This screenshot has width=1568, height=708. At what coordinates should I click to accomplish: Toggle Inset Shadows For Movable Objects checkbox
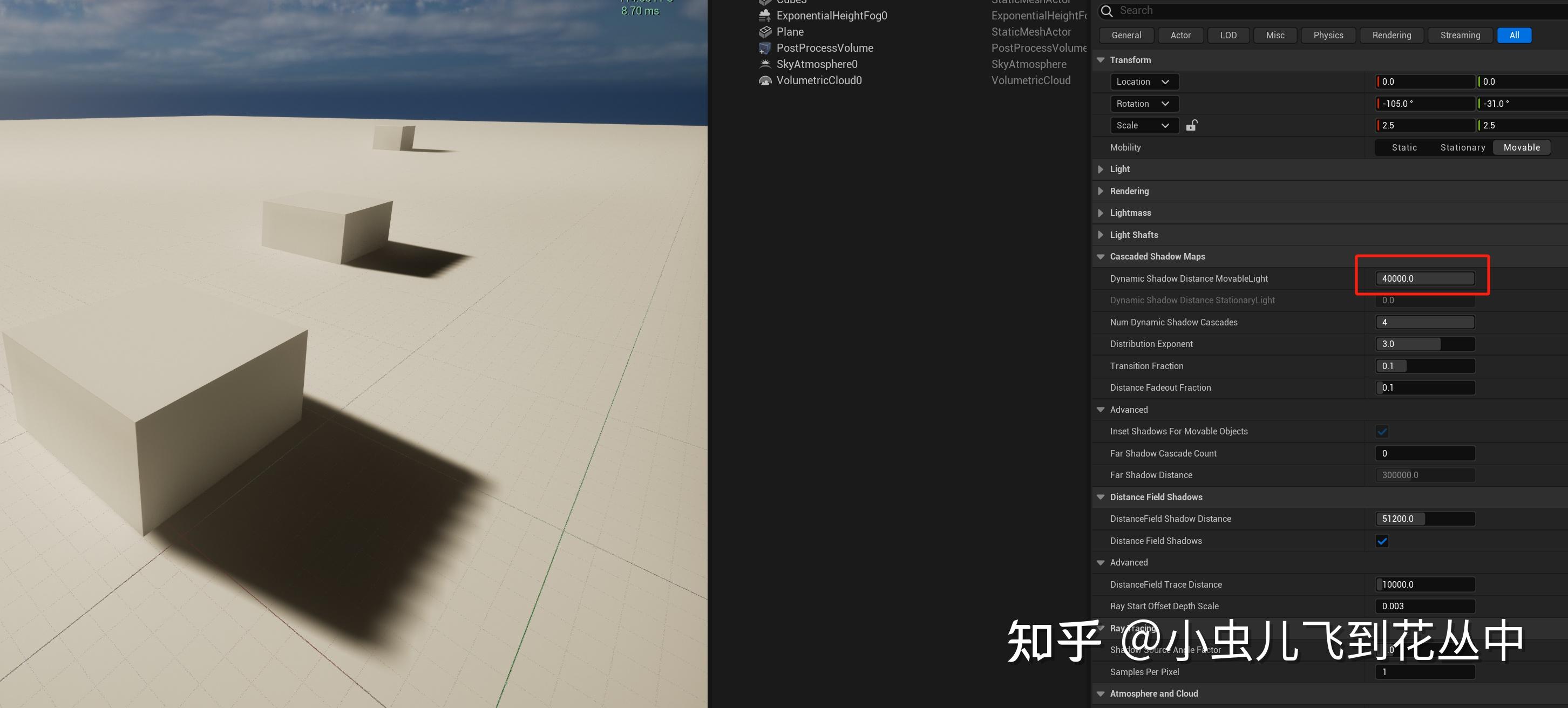pos(1382,432)
